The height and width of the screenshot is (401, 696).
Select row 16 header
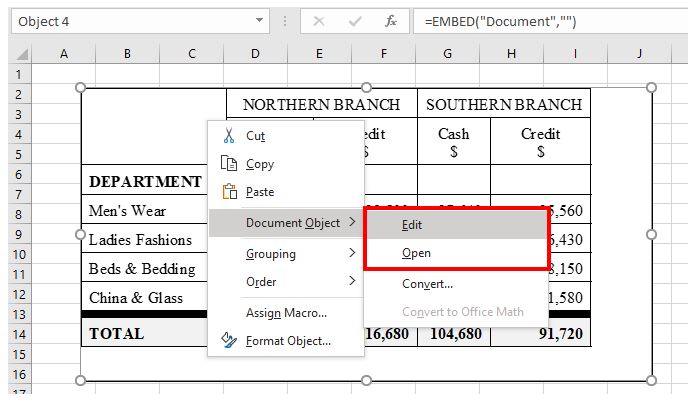(16, 374)
